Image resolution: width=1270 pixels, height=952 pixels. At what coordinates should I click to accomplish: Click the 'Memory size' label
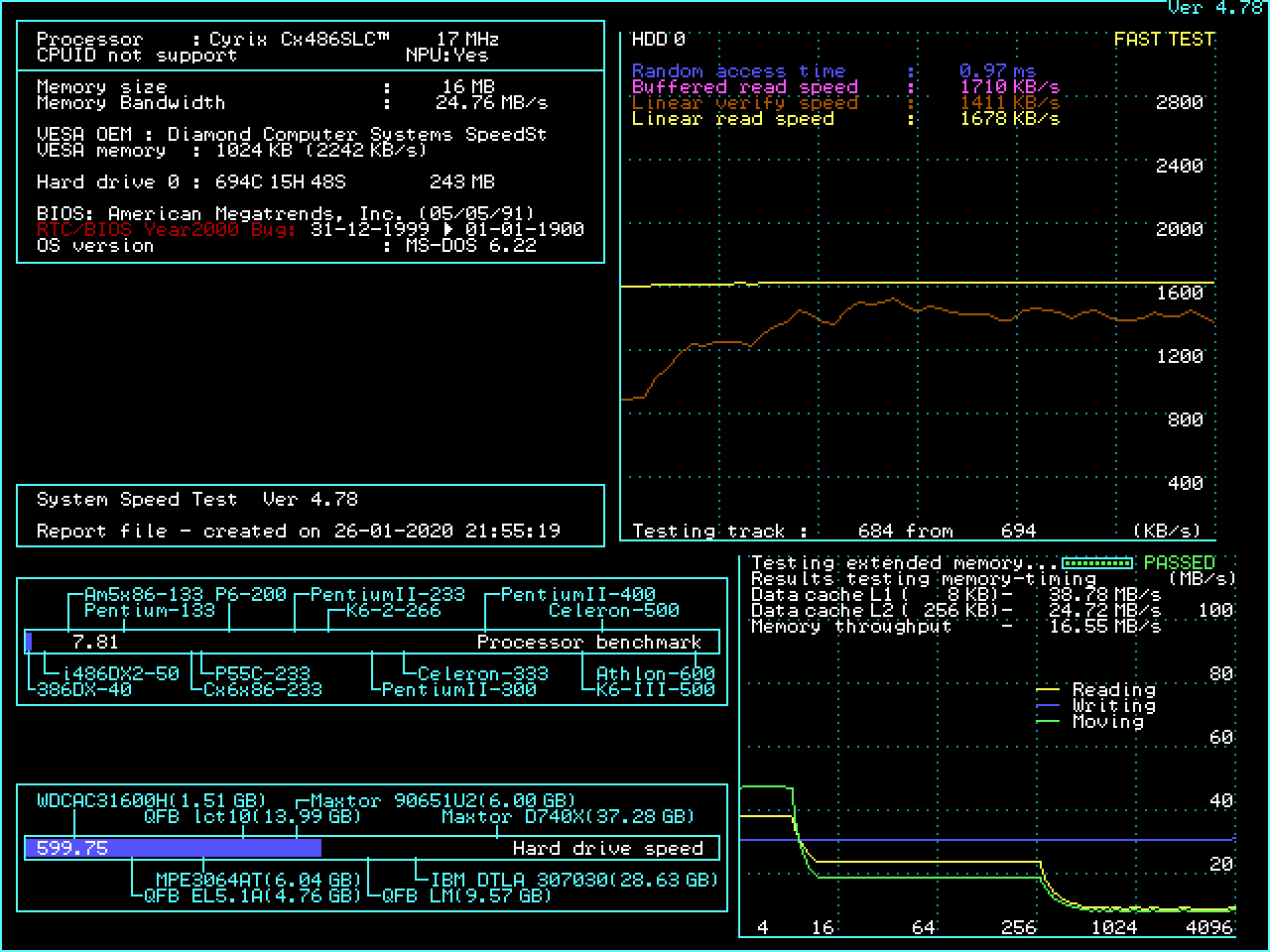click(101, 87)
